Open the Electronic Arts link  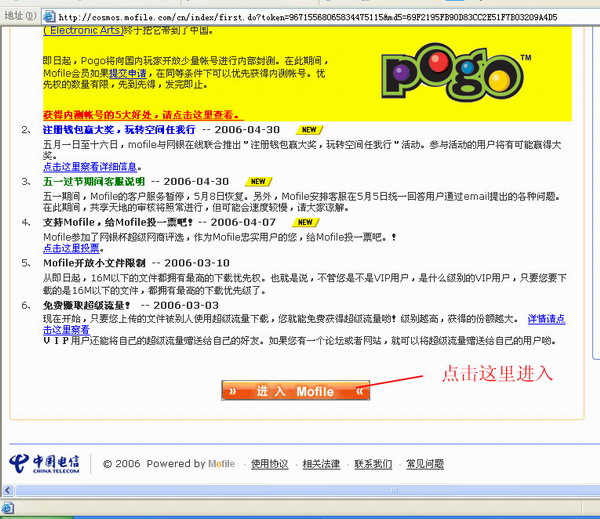(83, 30)
